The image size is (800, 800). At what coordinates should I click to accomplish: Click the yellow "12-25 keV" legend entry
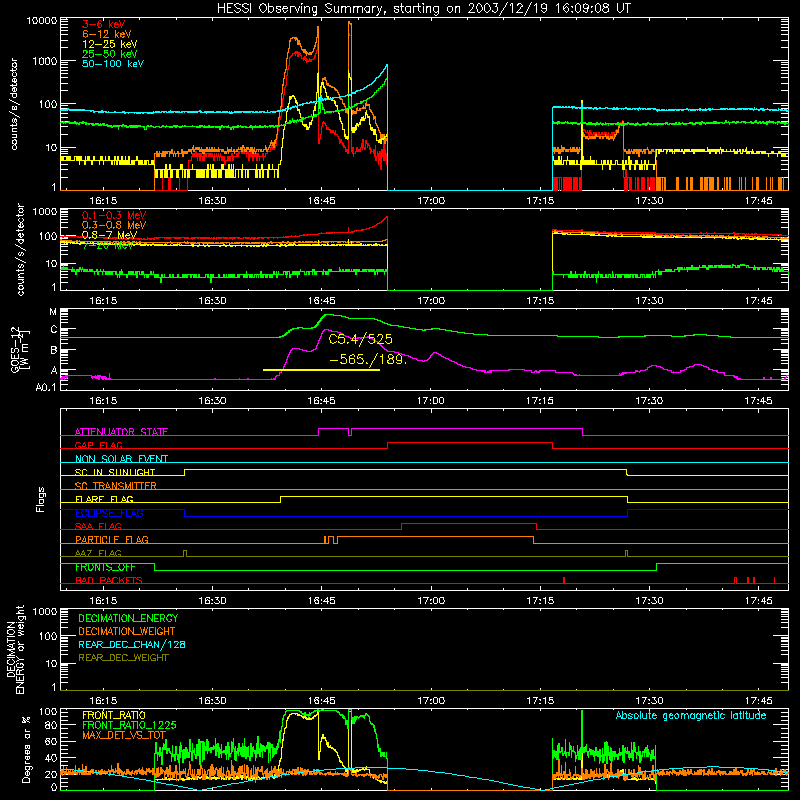(110, 44)
